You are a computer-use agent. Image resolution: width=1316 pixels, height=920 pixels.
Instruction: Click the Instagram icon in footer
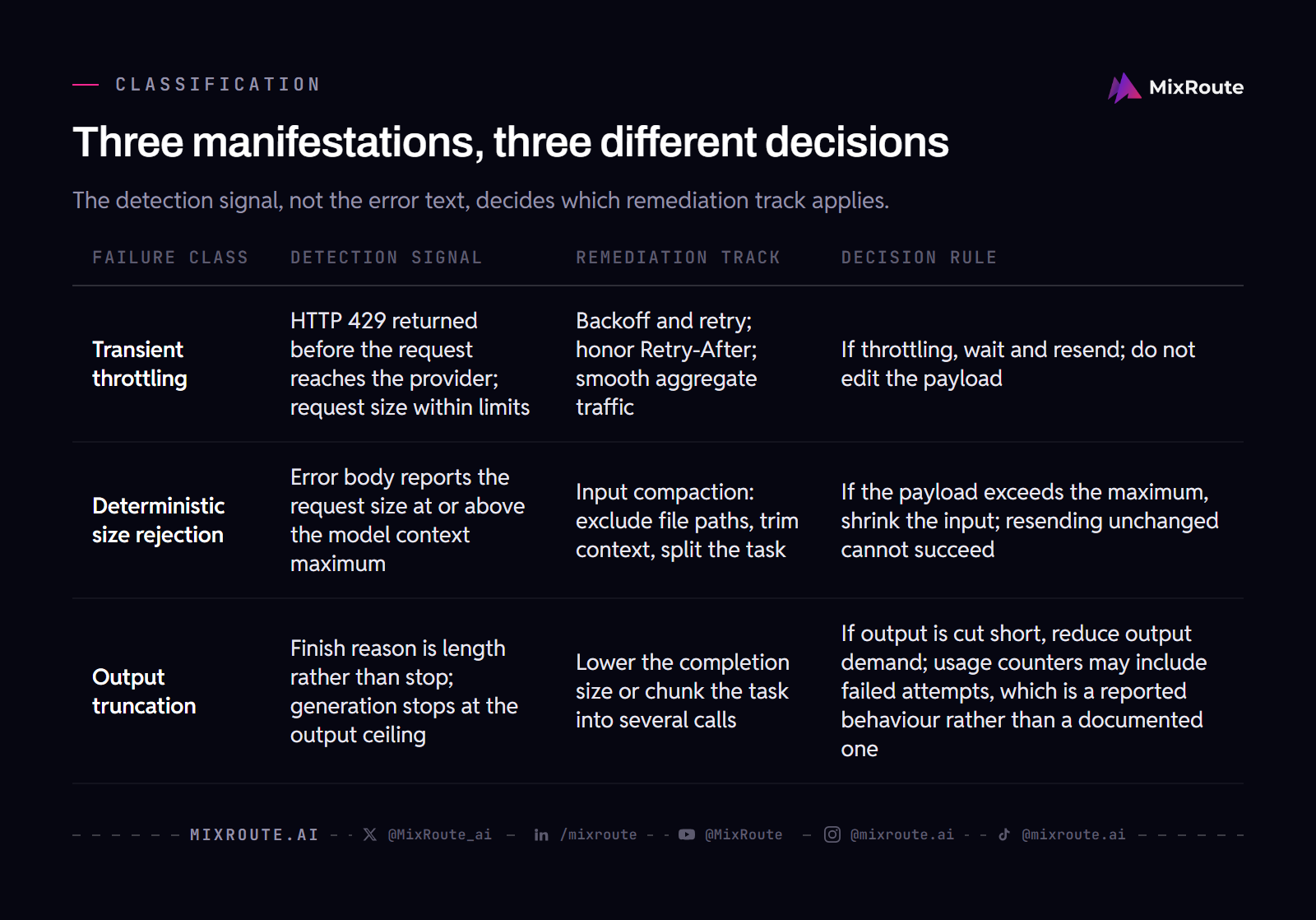pos(832,834)
